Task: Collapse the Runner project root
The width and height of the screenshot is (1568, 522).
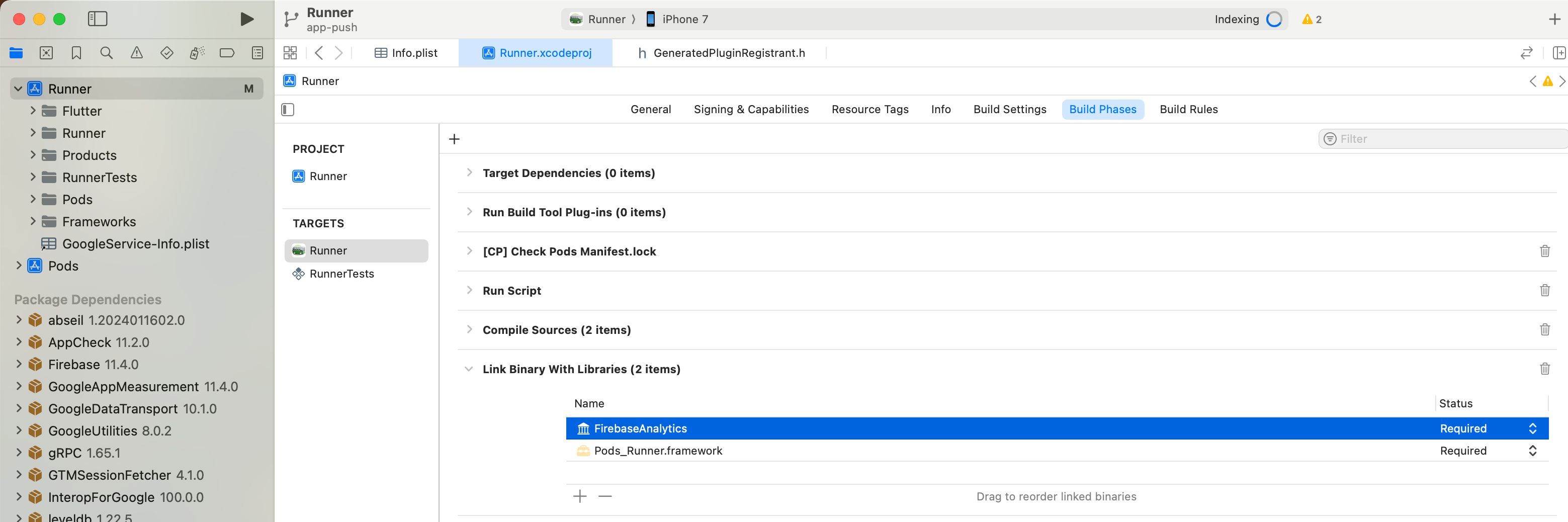Action: coord(18,89)
